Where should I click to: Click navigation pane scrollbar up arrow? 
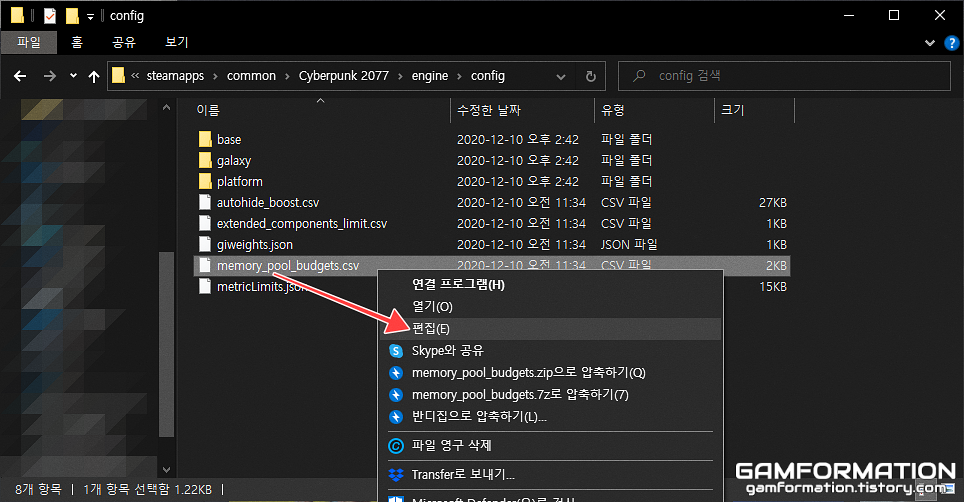(166, 108)
